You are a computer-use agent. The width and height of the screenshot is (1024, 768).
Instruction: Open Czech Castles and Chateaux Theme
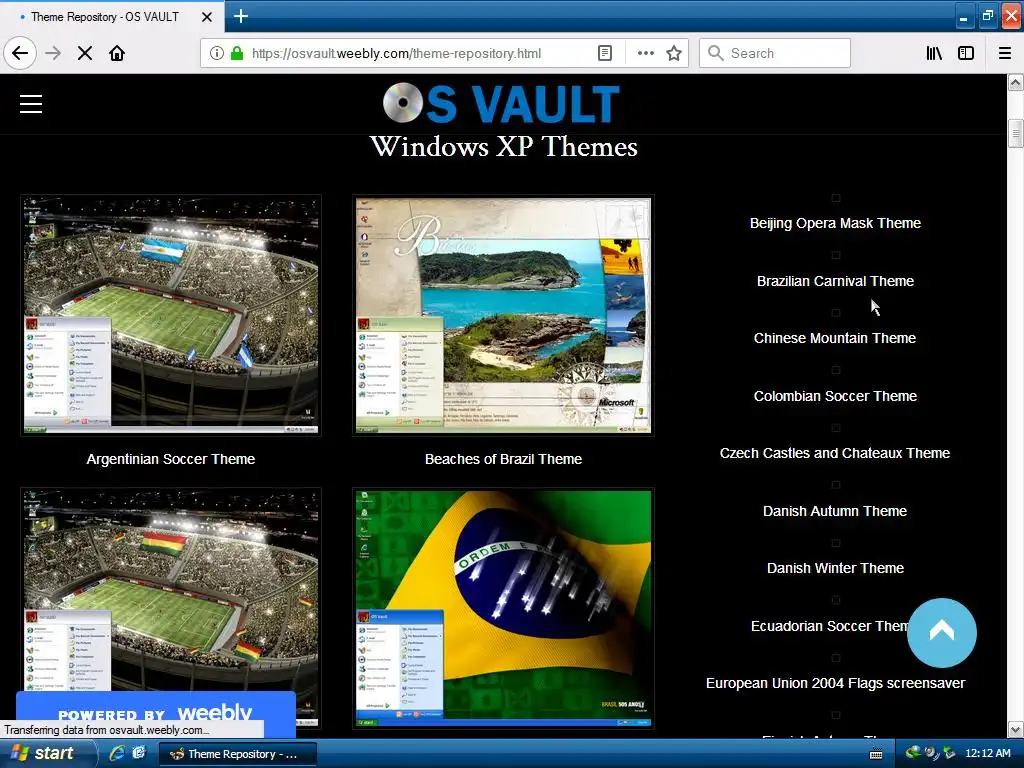(835, 453)
